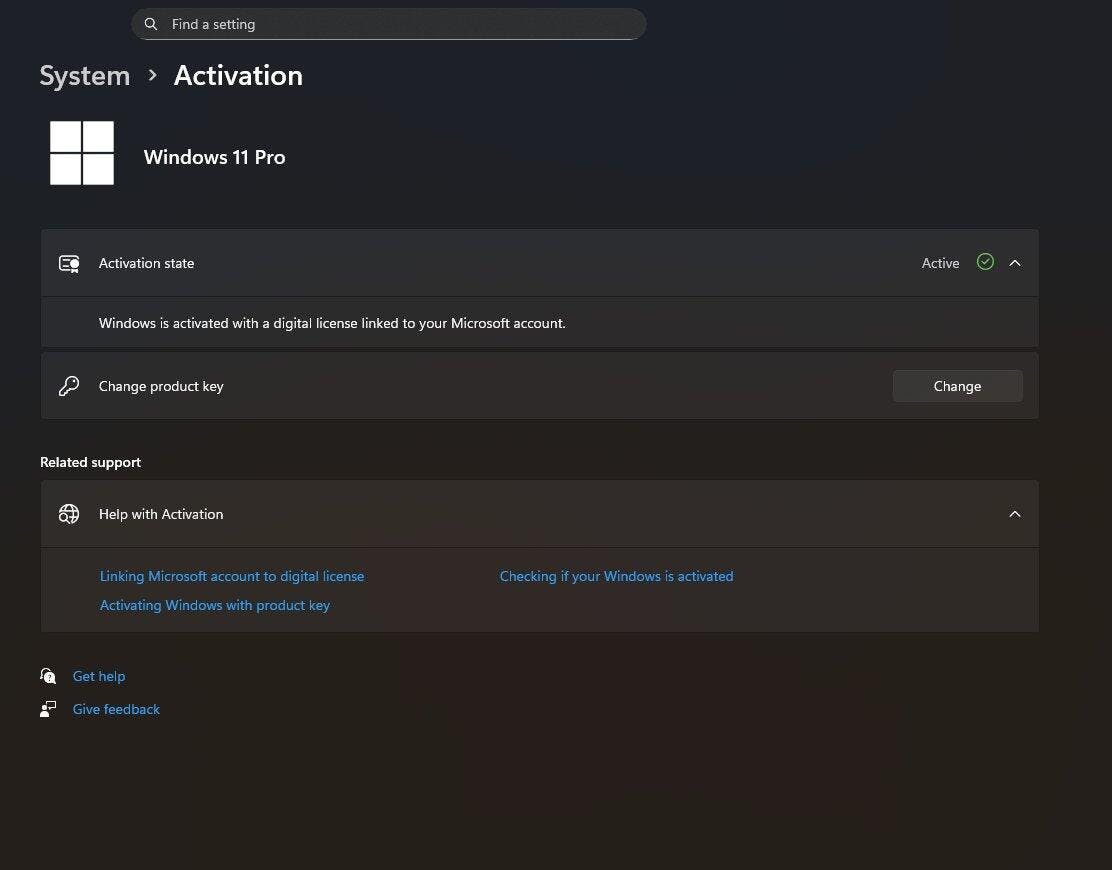Click the key icon beside Change product key
Screen dimensions: 1112x870
pyautogui.click(x=69, y=386)
